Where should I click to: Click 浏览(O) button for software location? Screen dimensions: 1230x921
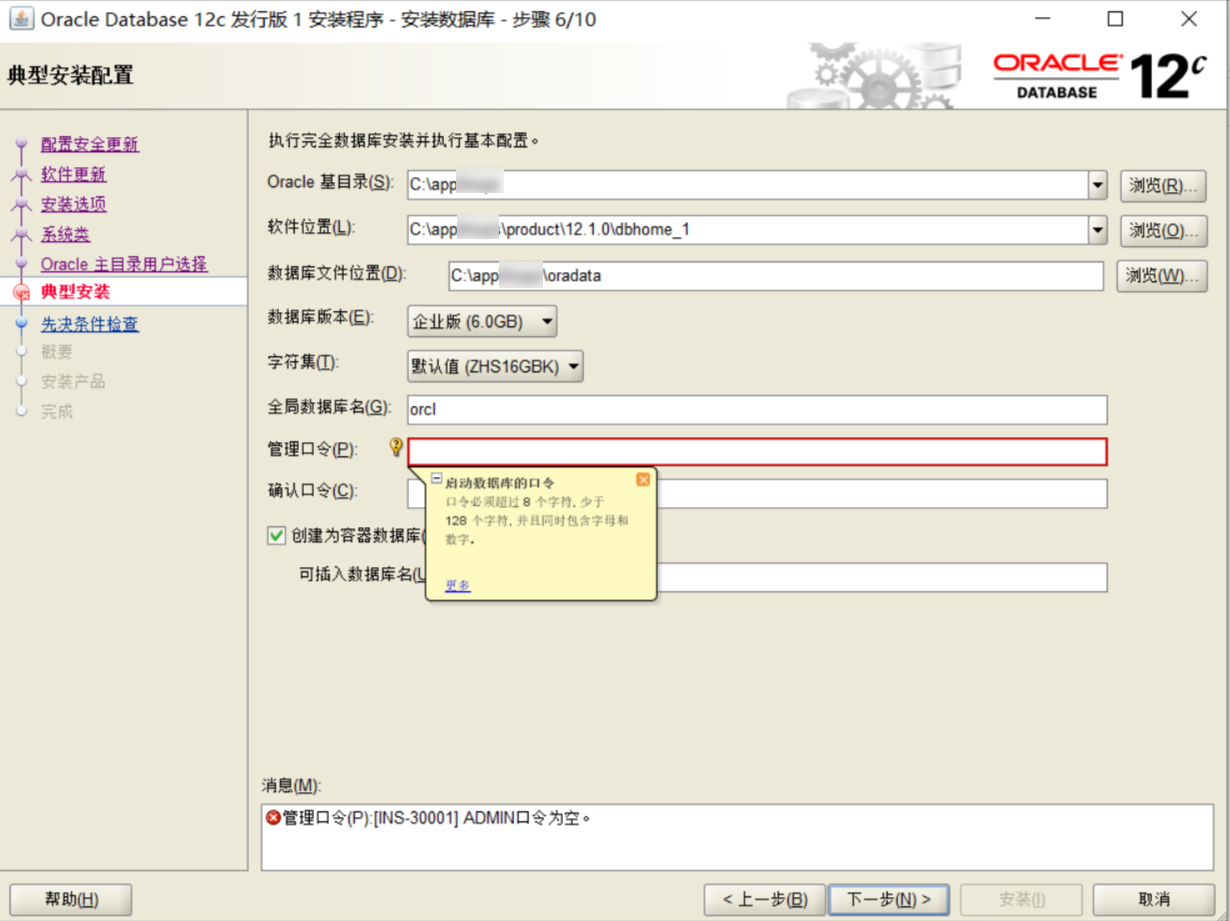pyautogui.click(x=1163, y=230)
